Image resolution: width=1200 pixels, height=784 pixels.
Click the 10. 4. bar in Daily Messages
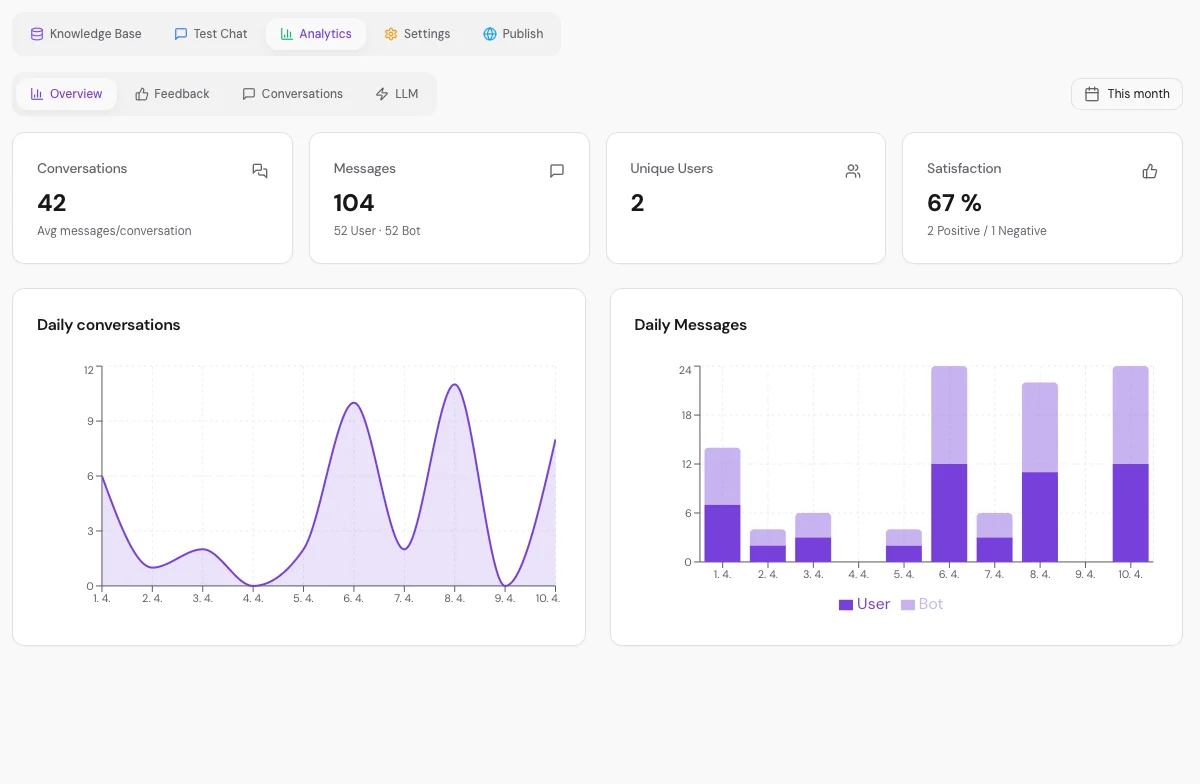(x=1130, y=464)
